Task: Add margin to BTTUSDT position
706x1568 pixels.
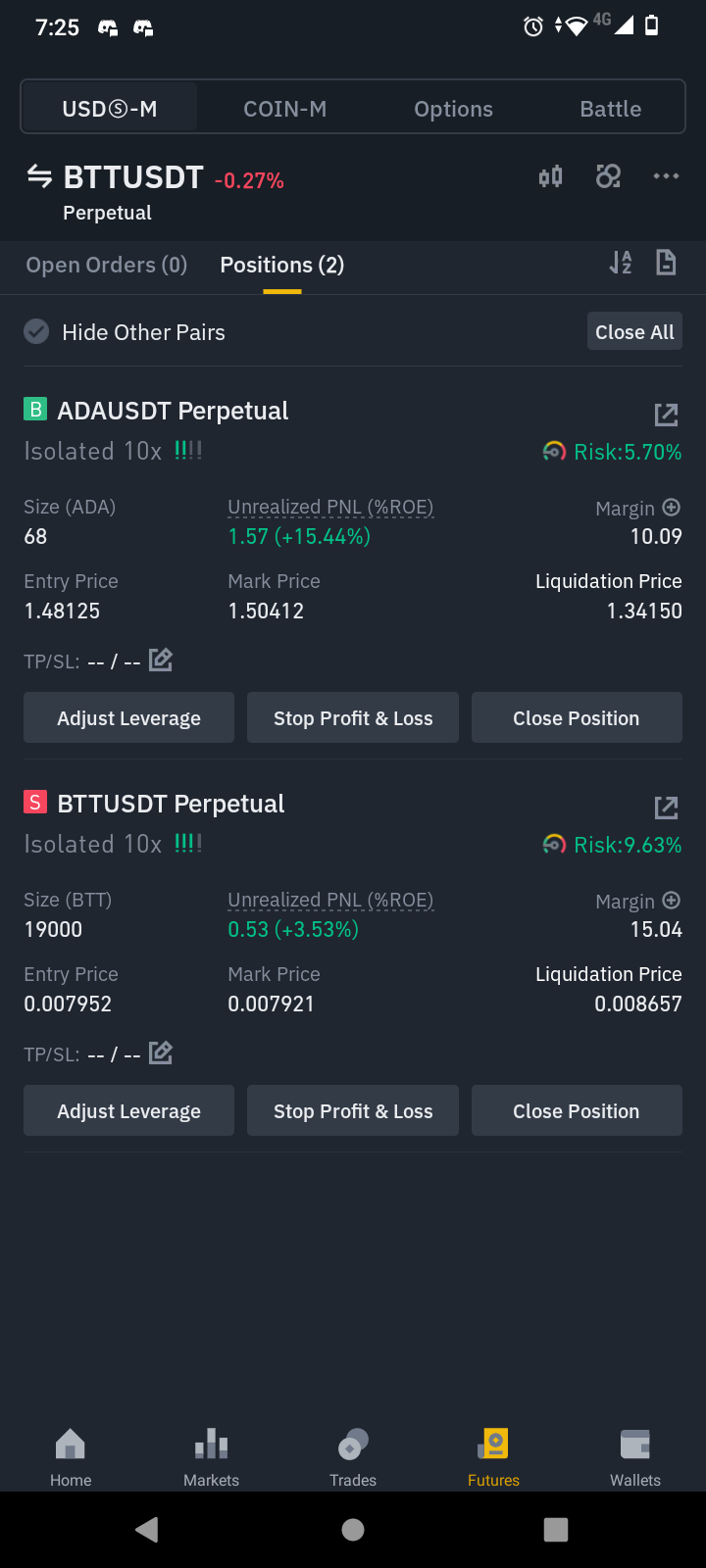Action: click(672, 901)
